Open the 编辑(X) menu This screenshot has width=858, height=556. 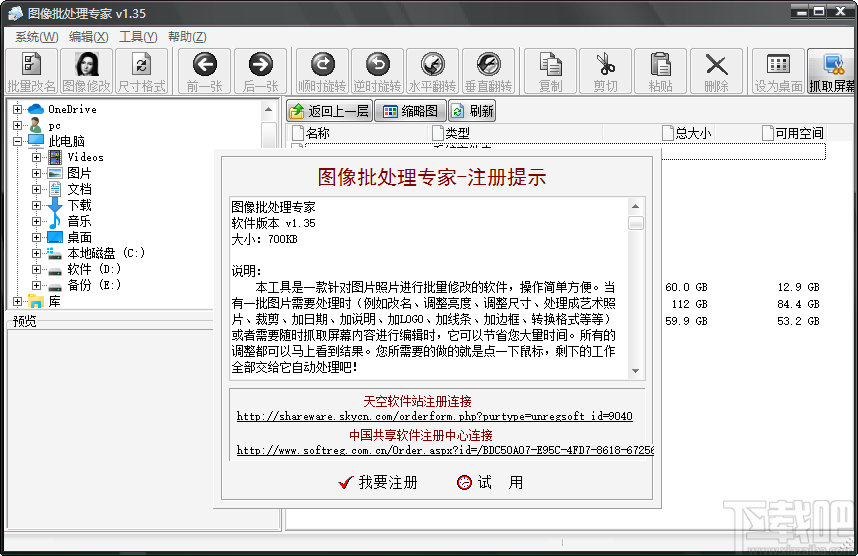point(89,37)
